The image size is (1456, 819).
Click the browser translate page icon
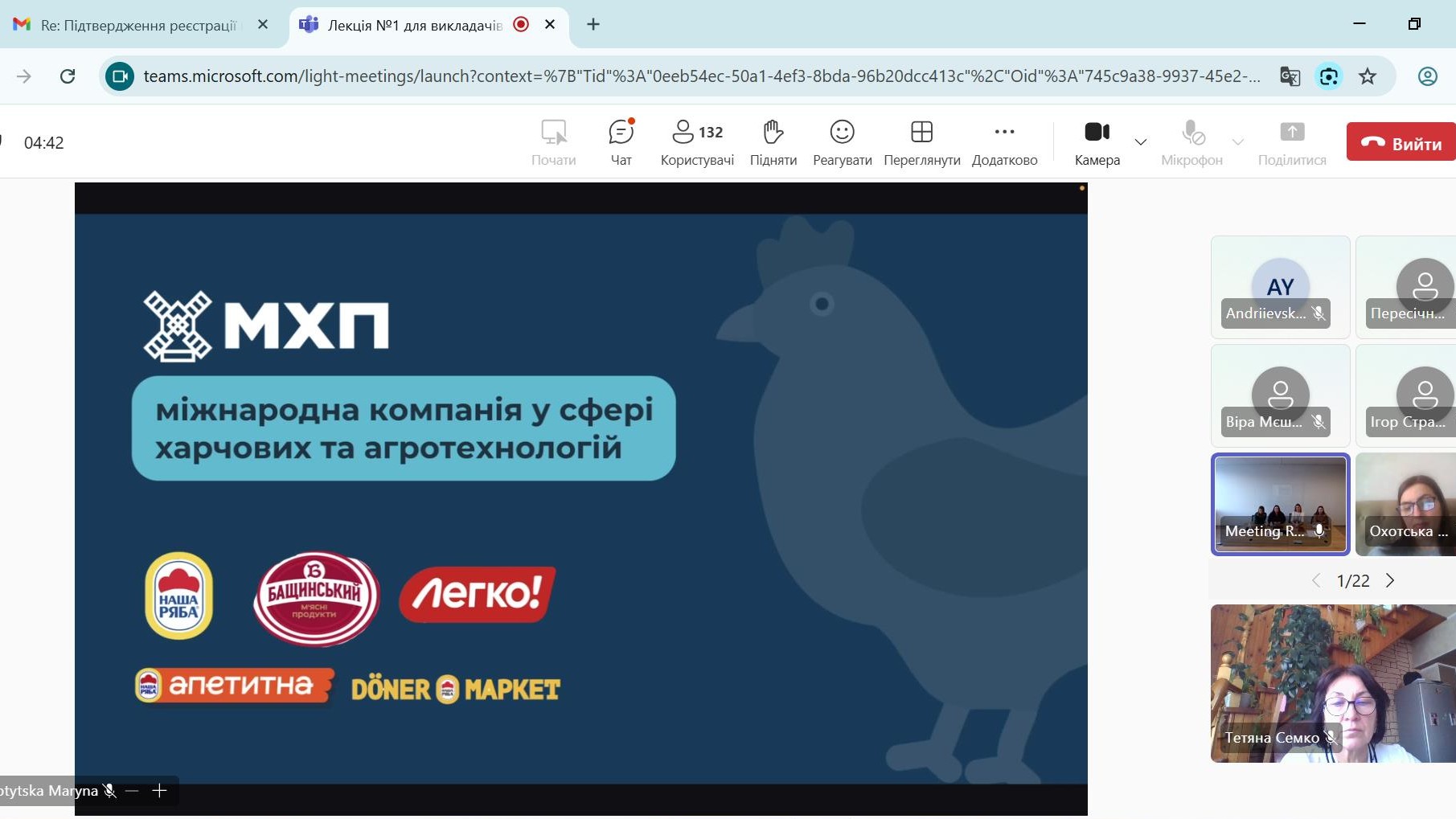click(1290, 76)
